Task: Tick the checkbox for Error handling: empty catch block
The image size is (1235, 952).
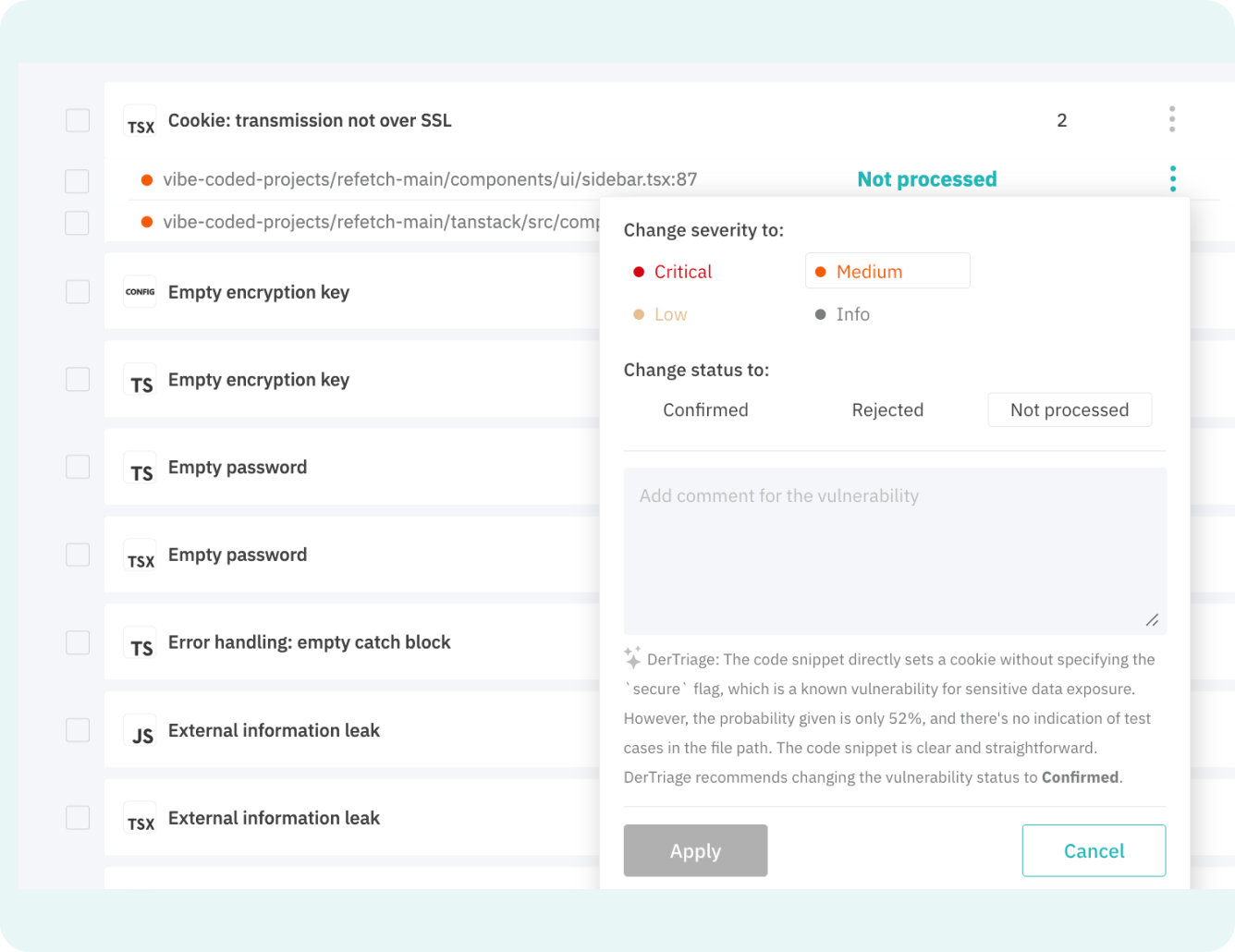Action: click(x=78, y=642)
